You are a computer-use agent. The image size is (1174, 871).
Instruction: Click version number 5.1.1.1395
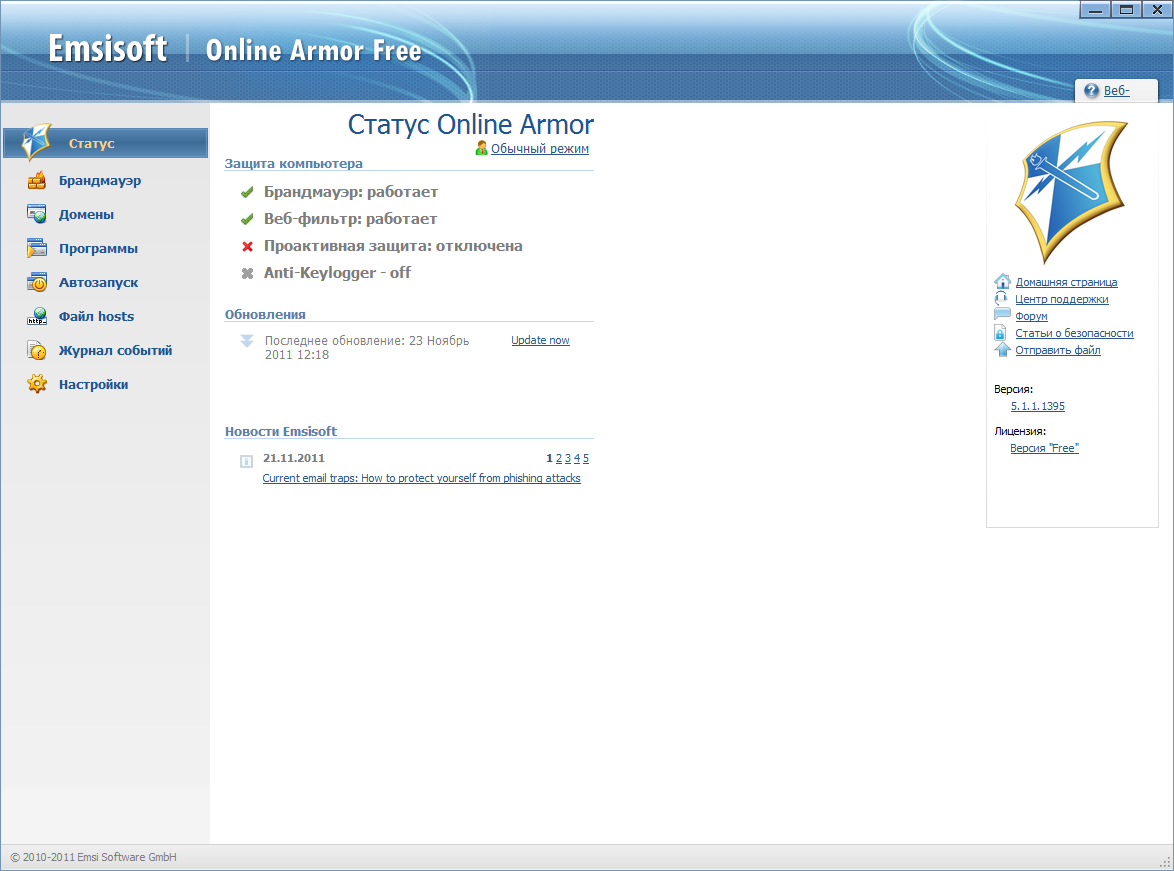pos(1038,406)
